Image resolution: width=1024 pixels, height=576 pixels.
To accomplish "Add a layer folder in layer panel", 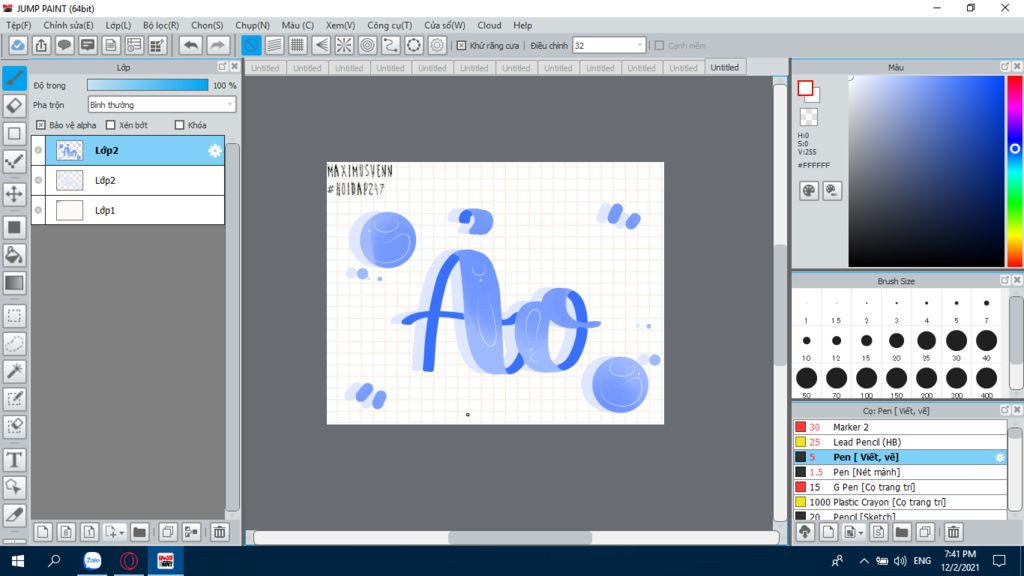I will coord(139,532).
